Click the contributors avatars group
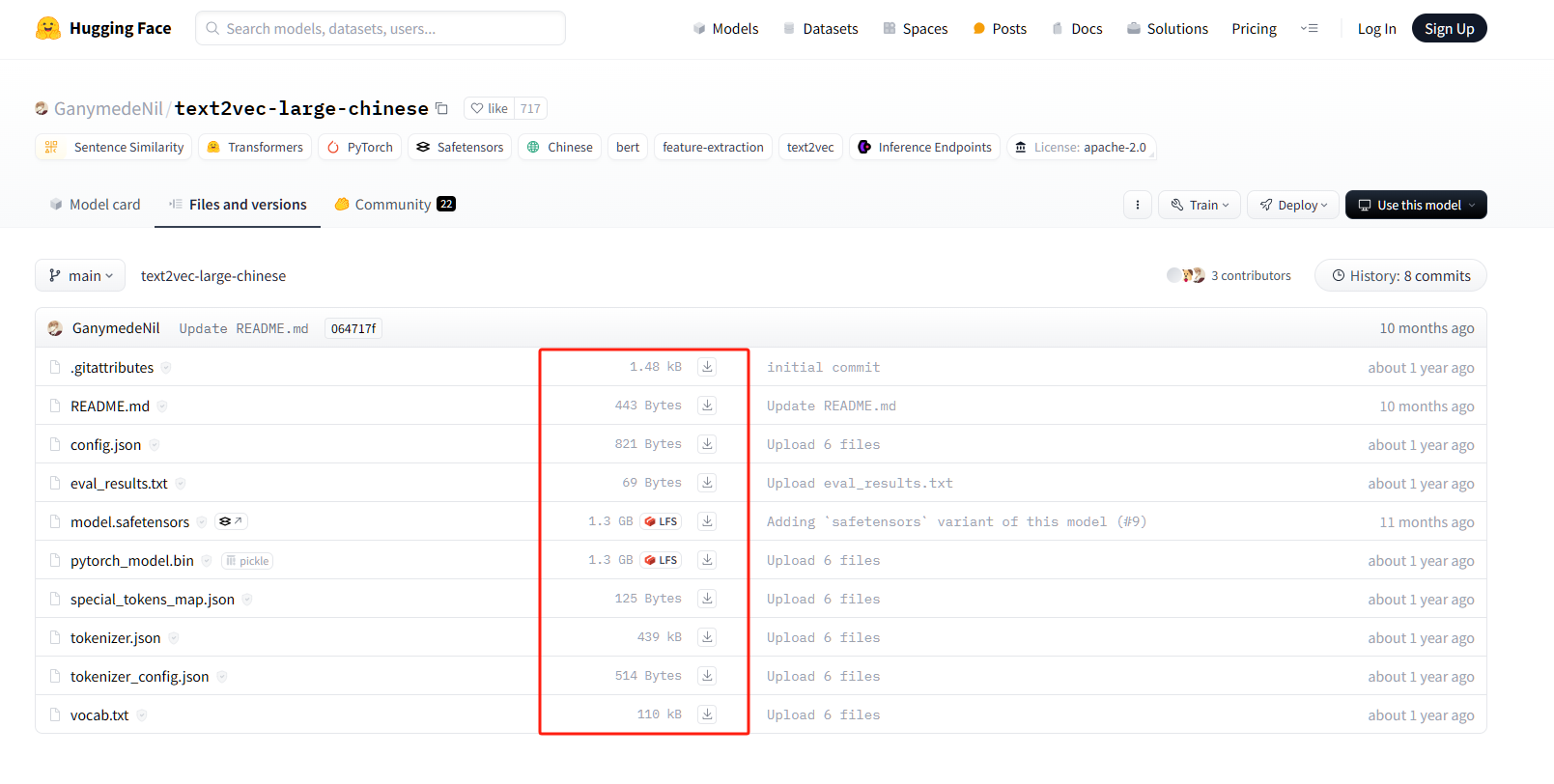1554x784 pixels. [1186, 275]
